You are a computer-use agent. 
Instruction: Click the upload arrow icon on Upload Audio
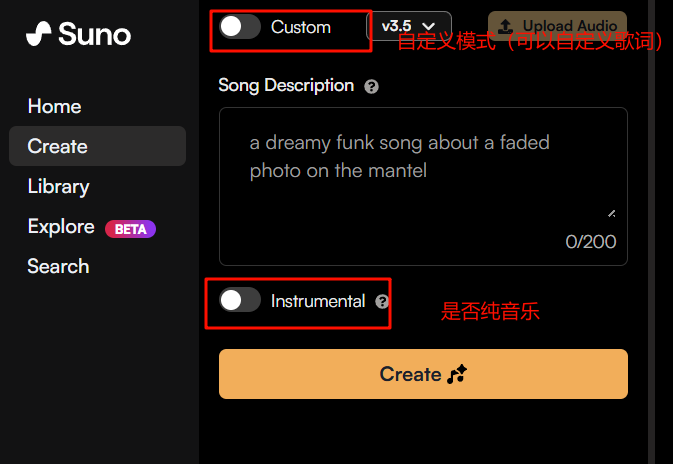click(505, 26)
